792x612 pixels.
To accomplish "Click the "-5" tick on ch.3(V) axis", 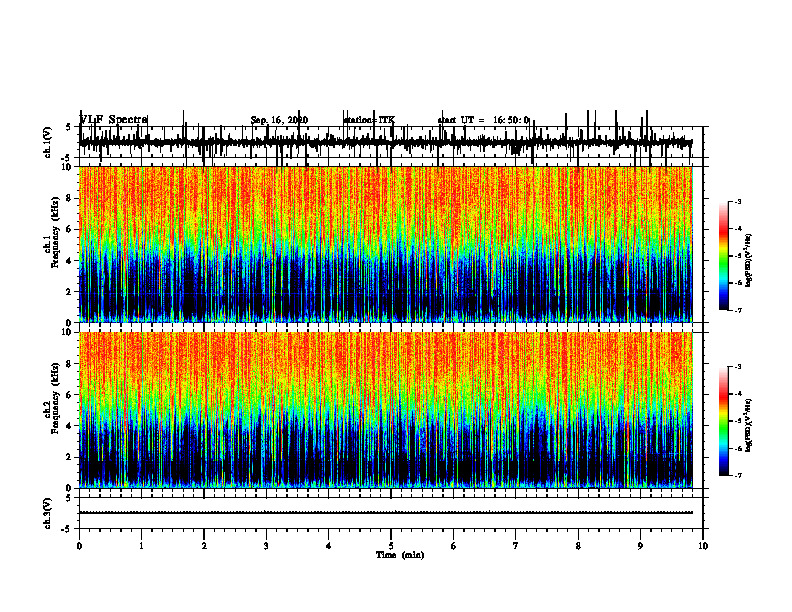I will (68, 529).
